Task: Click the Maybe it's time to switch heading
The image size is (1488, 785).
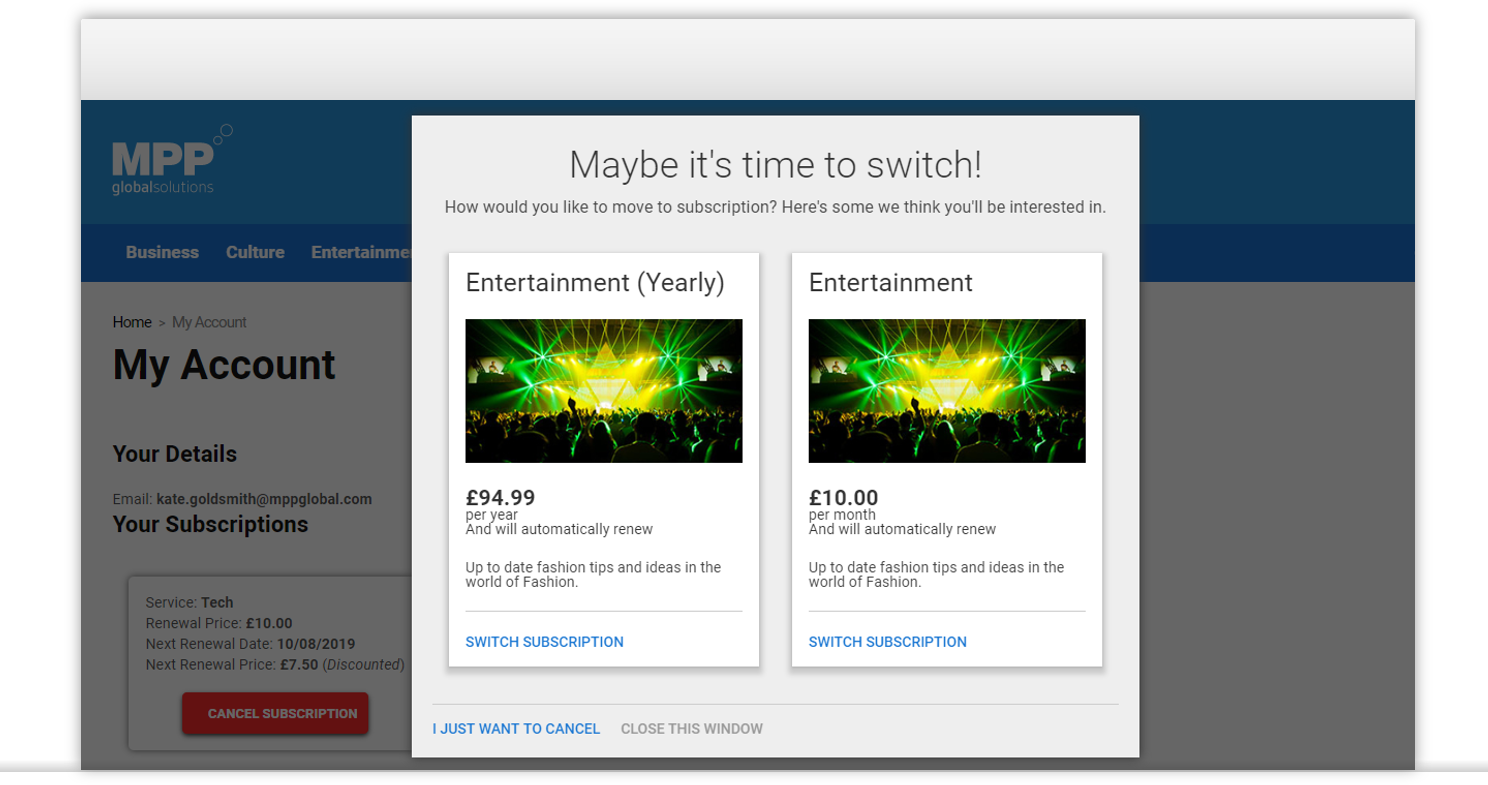Action: coord(775,165)
